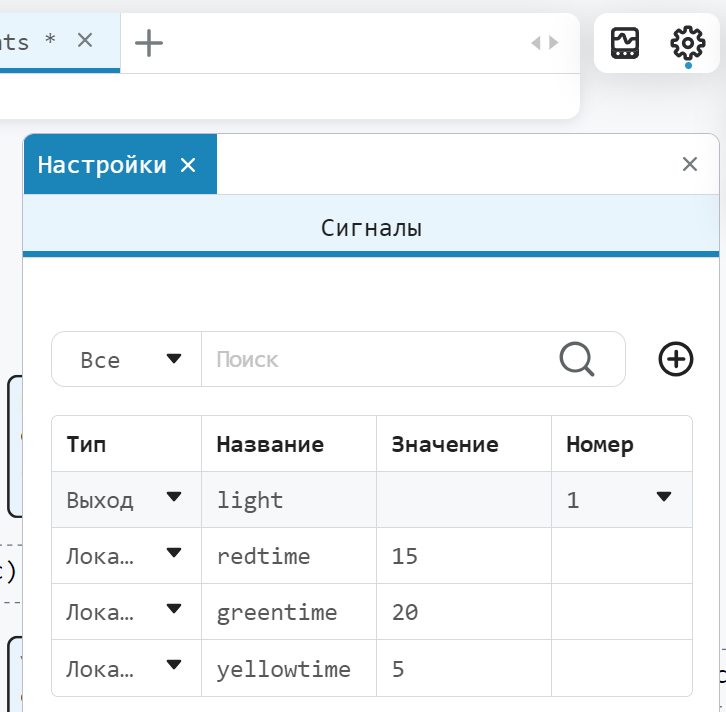Image resolution: width=726 pixels, height=712 pixels.
Task: Close the settings panel
Action: 689,165
